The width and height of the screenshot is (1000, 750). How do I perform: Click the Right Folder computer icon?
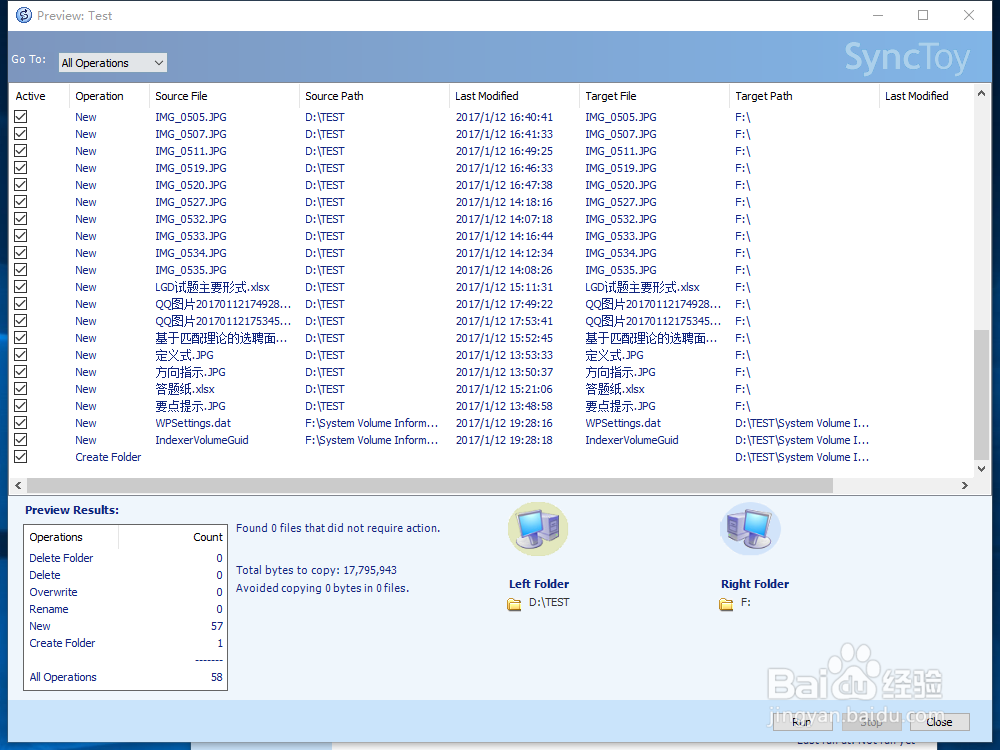[x=750, y=529]
